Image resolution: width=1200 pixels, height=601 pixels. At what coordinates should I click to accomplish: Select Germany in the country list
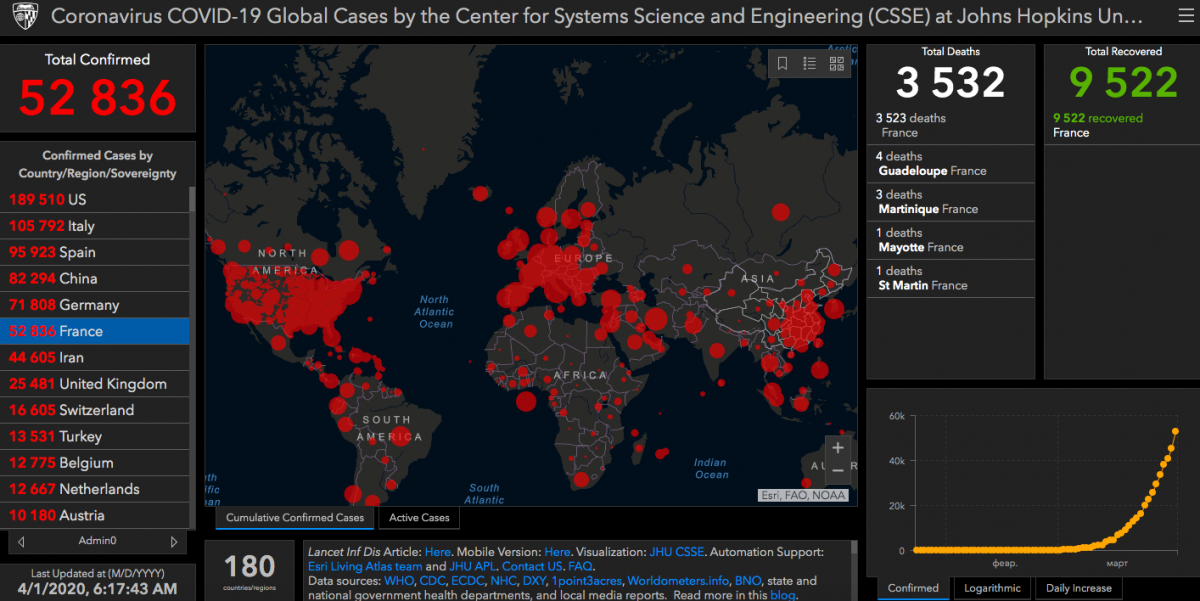95,305
